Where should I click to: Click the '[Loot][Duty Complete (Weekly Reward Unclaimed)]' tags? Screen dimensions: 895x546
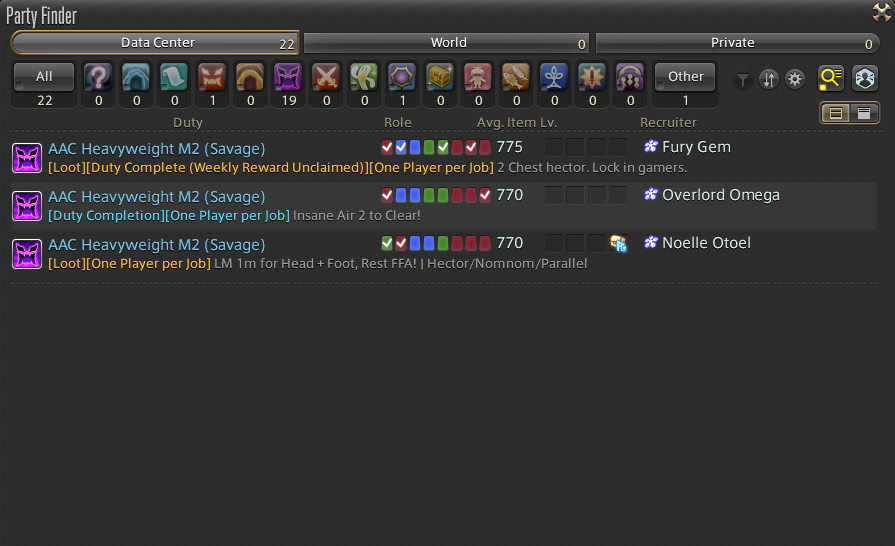pyautogui.click(x=208, y=168)
